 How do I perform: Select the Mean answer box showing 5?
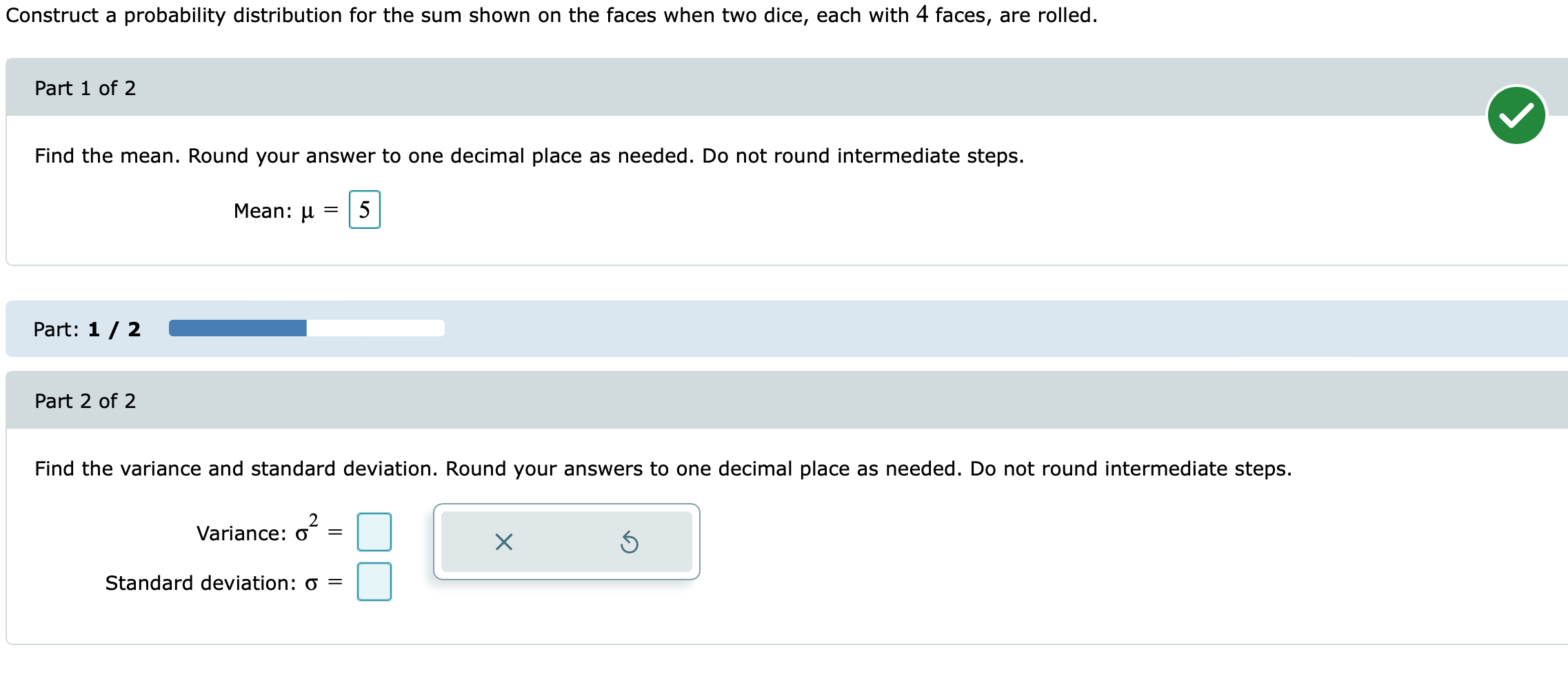[x=365, y=210]
